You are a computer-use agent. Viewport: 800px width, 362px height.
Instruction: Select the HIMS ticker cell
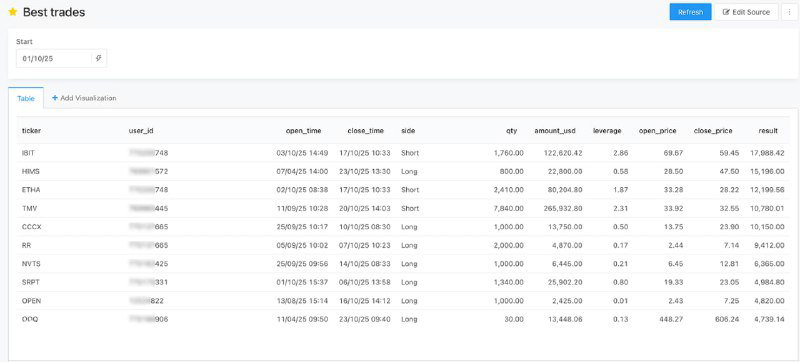(30, 171)
